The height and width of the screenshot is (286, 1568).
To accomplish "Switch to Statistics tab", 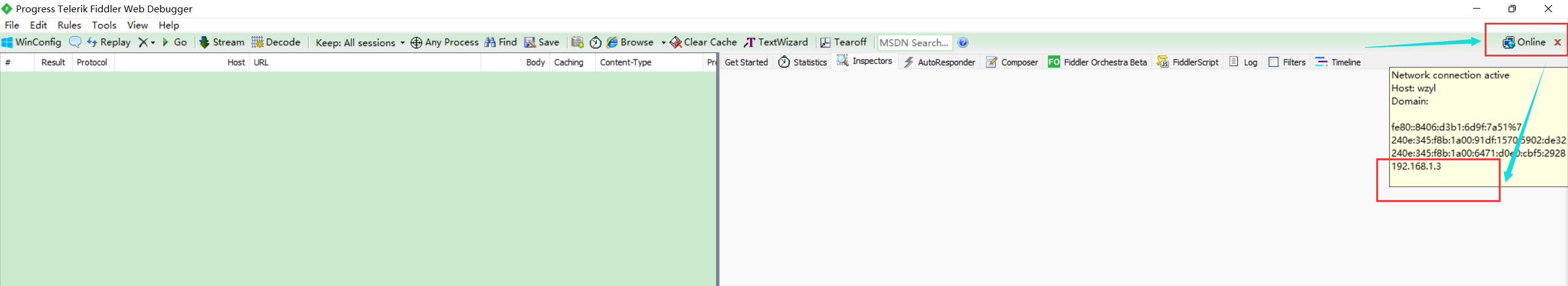I will pos(803,62).
